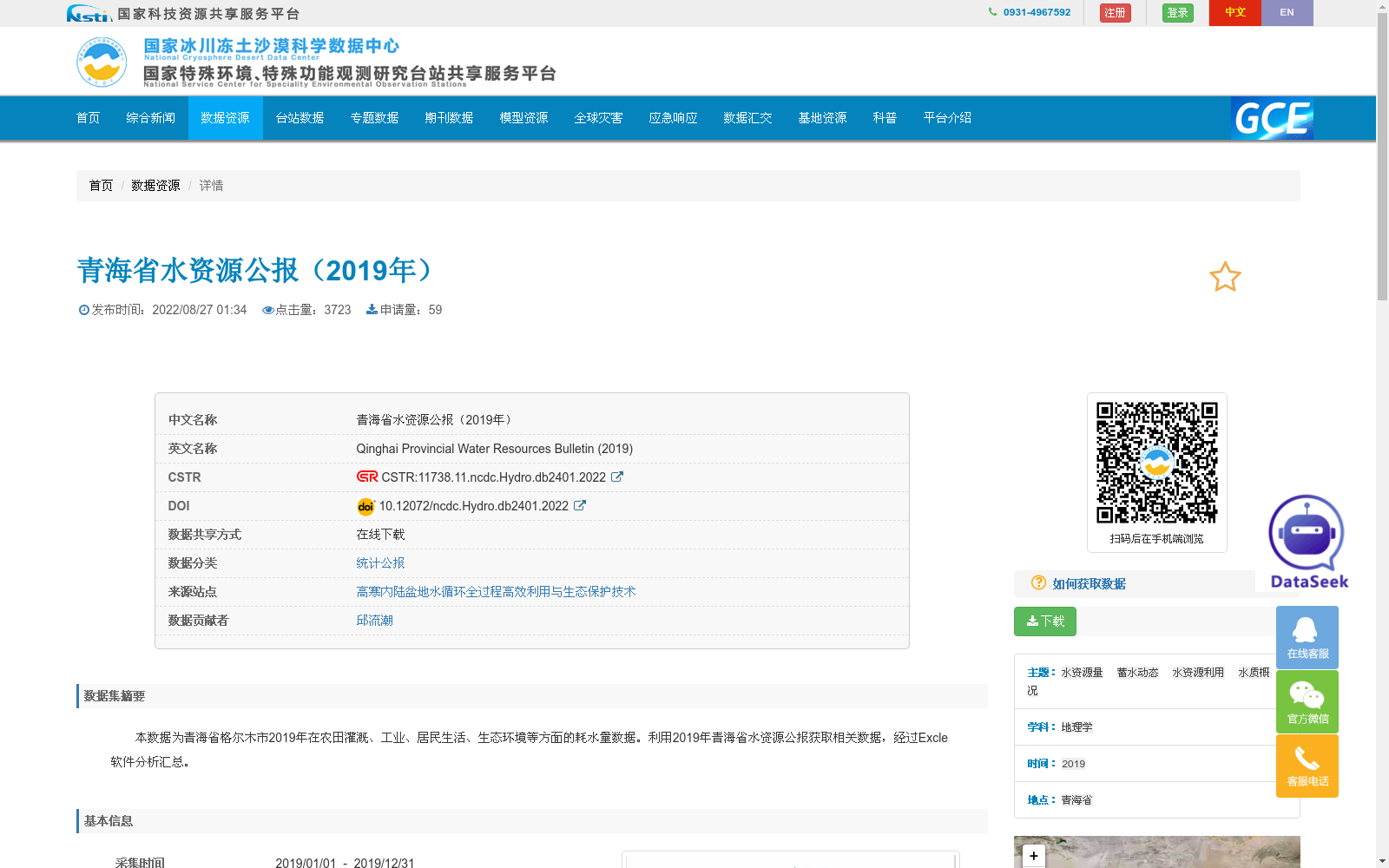The width and height of the screenshot is (1389, 868).
Task: Click the phone number 0931-4967592
Action: 1037,12
